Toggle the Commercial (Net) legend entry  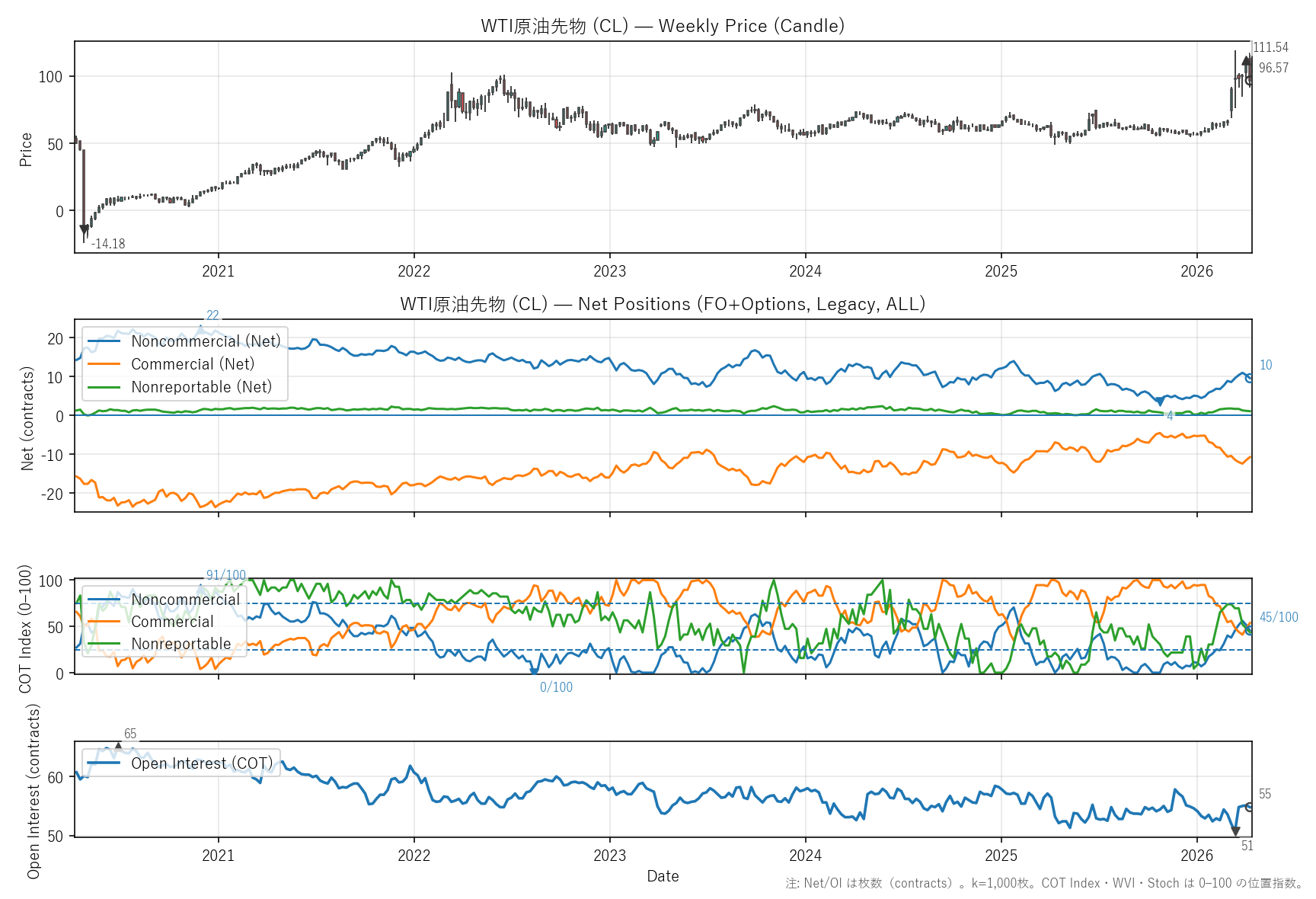pyautogui.click(x=192, y=364)
